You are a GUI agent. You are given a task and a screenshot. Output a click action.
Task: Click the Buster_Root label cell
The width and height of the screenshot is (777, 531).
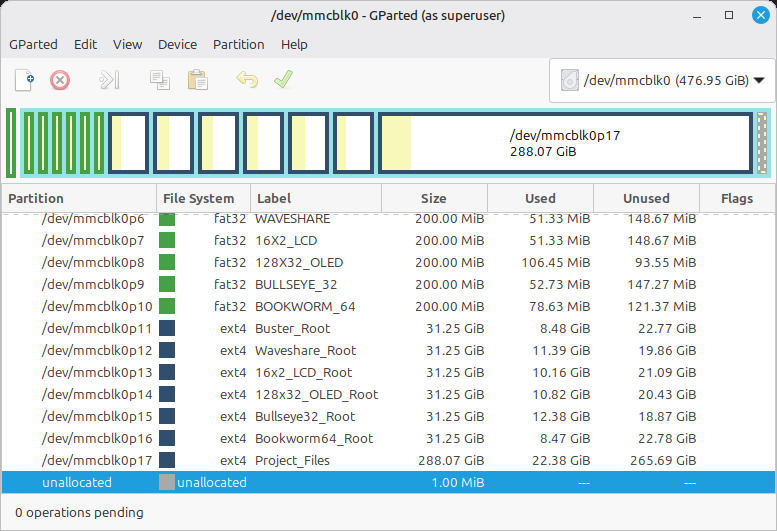point(292,328)
